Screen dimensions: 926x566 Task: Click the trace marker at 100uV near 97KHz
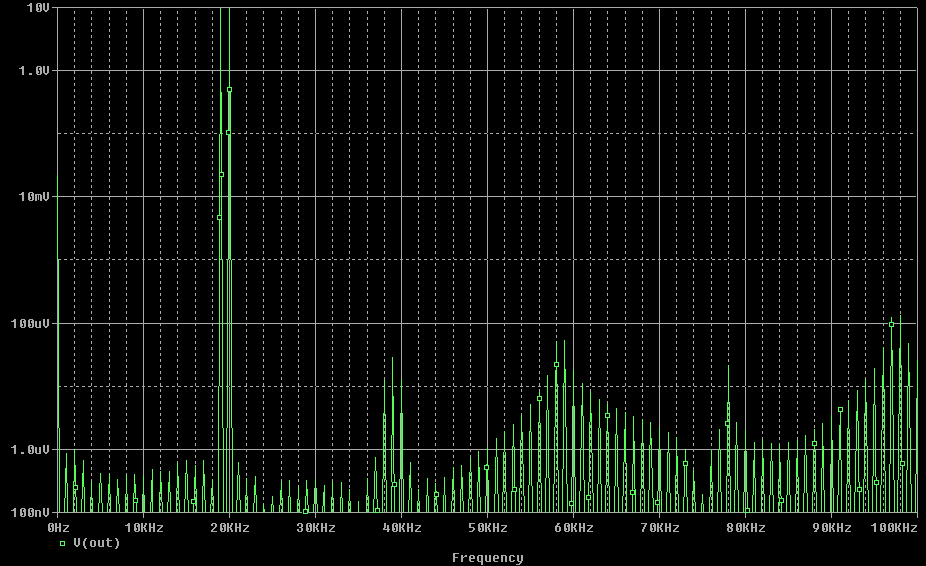click(892, 324)
